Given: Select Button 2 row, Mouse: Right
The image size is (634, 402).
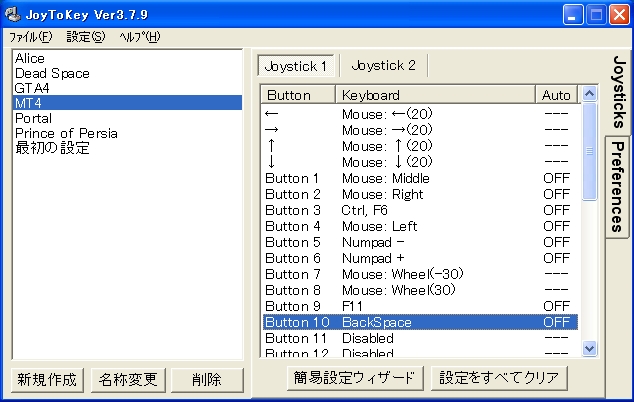Looking at the screenshot, I should pyautogui.click(x=420, y=194).
